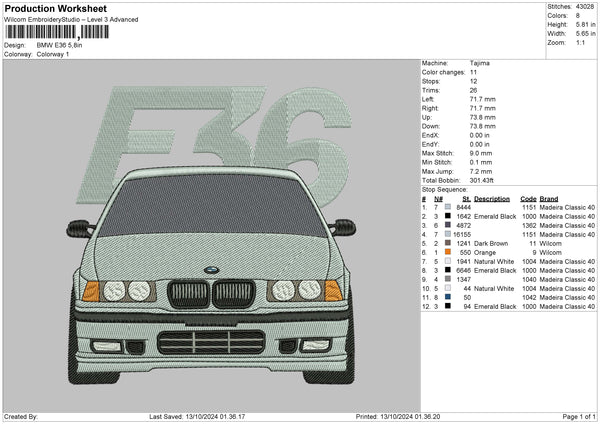Image resolution: width=600 pixels, height=424 pixels.
Task: Click the stitch count 6646 in row 8
Action: pyautogui.click(x=463, y=271)
